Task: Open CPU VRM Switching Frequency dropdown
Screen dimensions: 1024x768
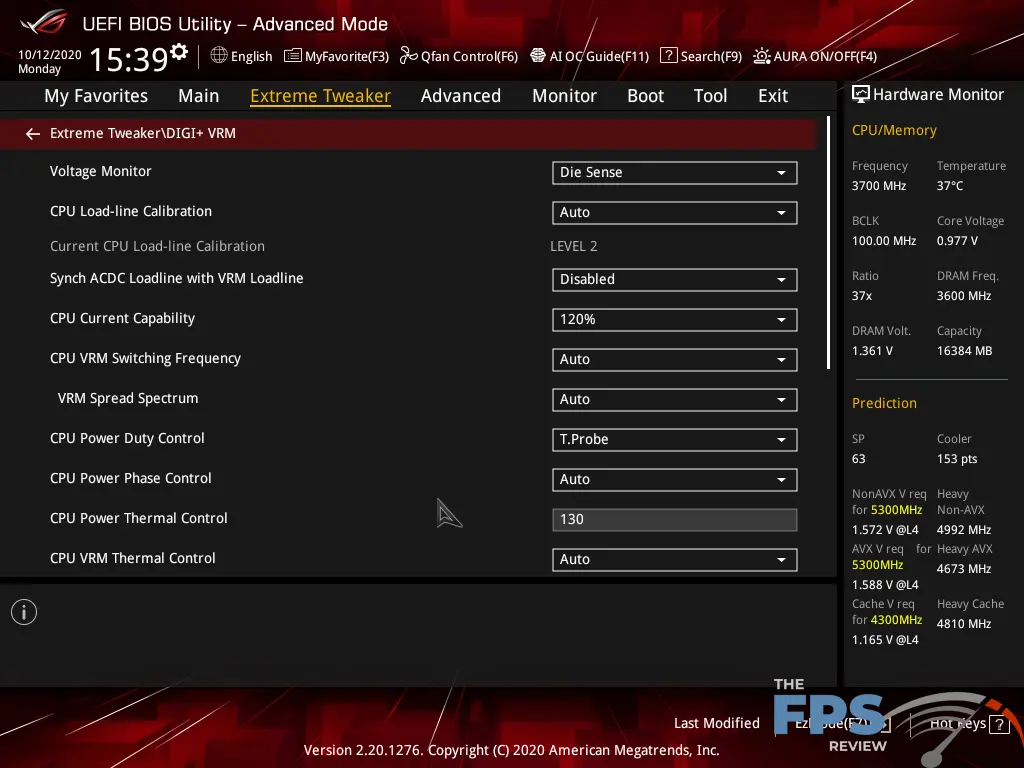Action: pos(675,359)
